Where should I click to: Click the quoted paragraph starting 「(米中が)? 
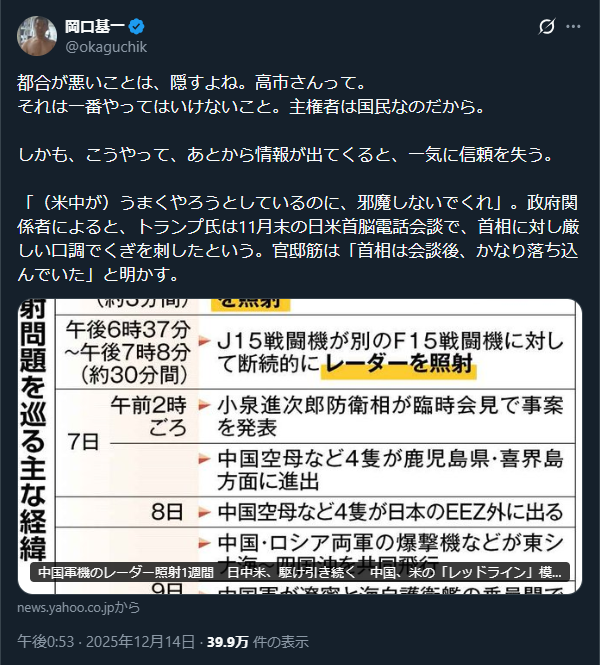[x=298, y=239]
